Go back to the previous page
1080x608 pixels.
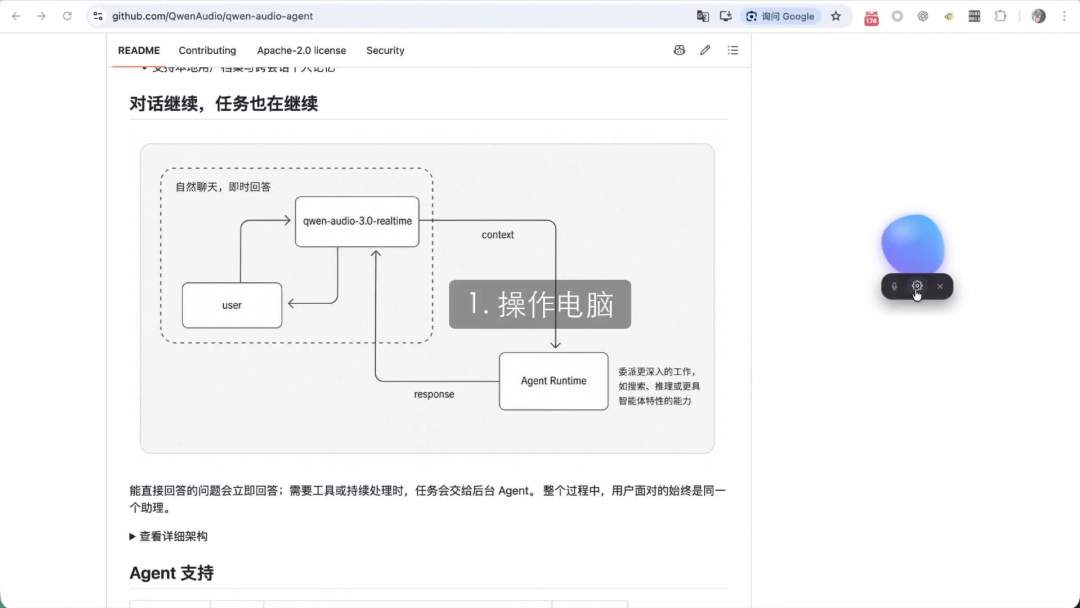pos(16,16)
